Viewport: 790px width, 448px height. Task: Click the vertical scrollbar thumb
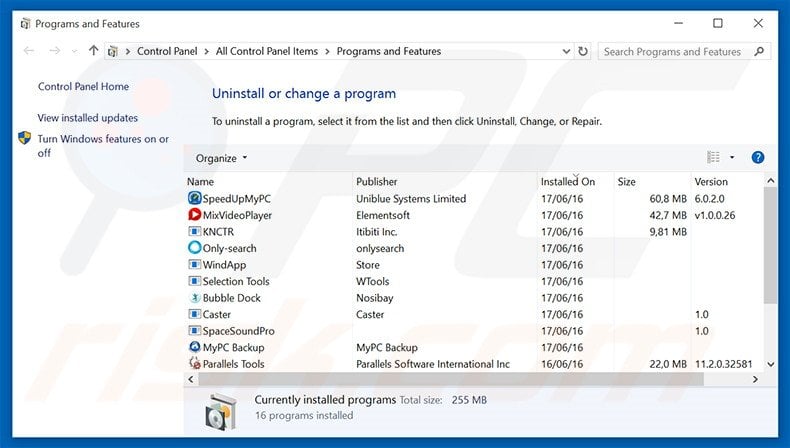point(770,245)
